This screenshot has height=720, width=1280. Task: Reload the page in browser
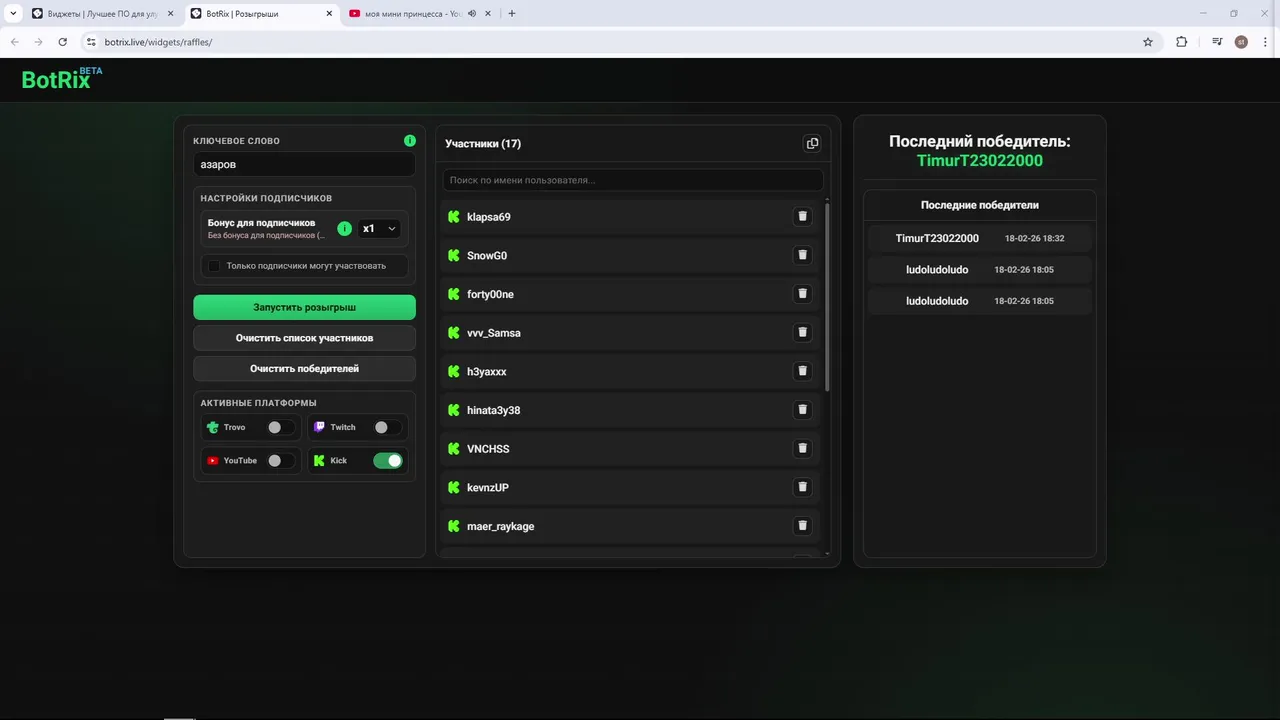click(63, 42)
